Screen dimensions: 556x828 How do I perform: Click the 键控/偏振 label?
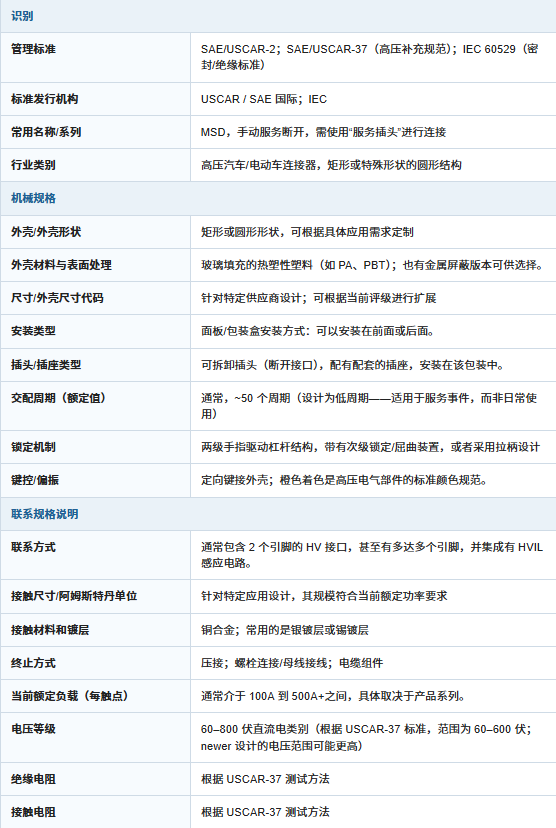pos(35,480)
